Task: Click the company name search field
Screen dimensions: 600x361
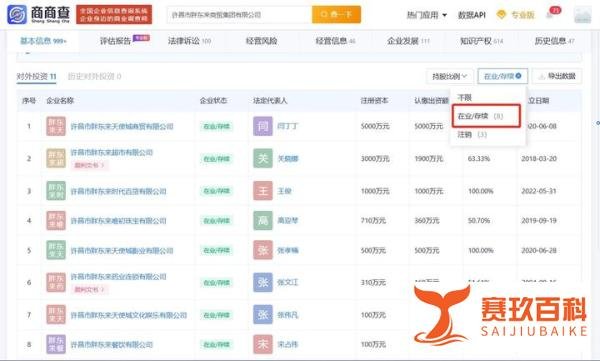Action: 239,15
